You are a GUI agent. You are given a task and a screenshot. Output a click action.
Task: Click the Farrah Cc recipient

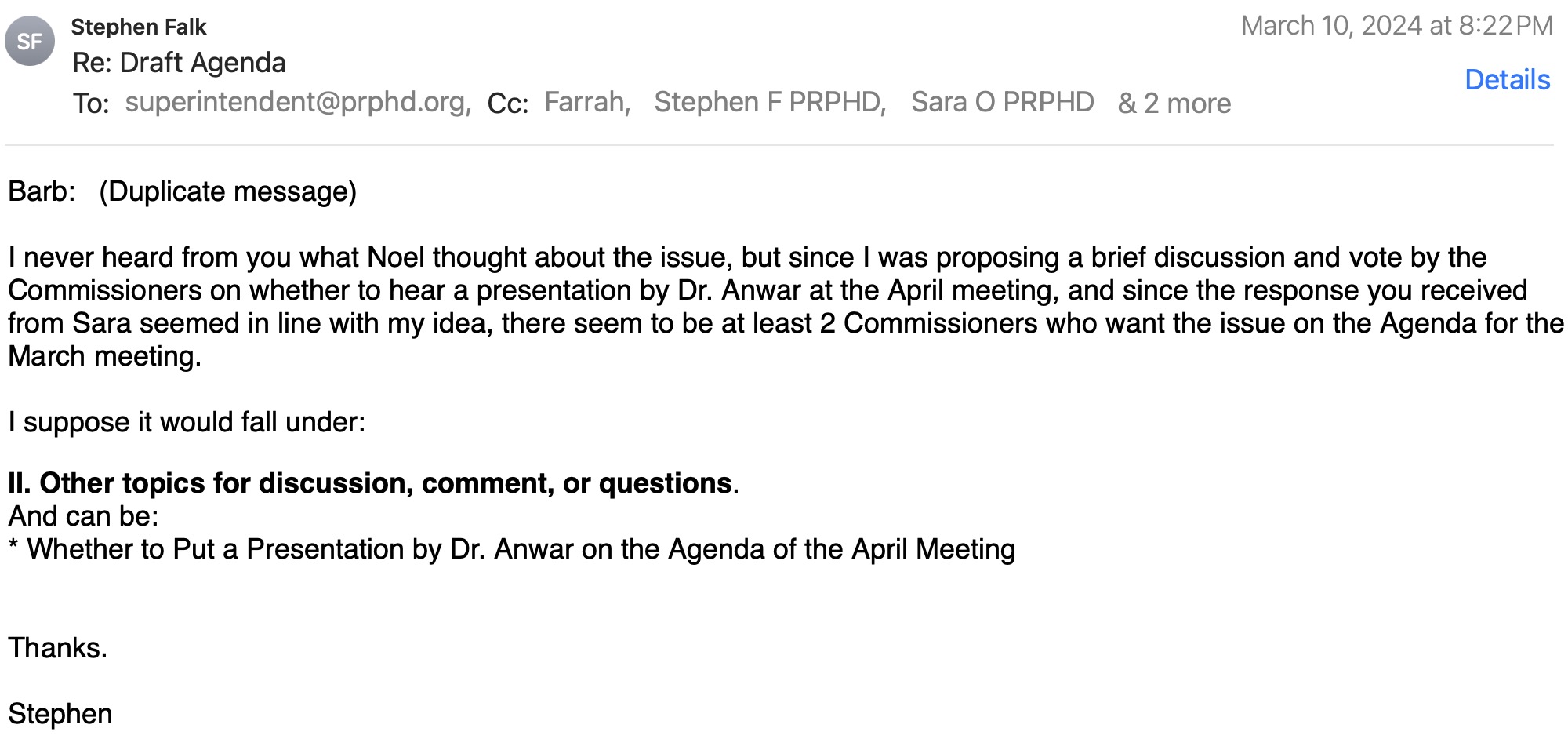click(586, 102)
